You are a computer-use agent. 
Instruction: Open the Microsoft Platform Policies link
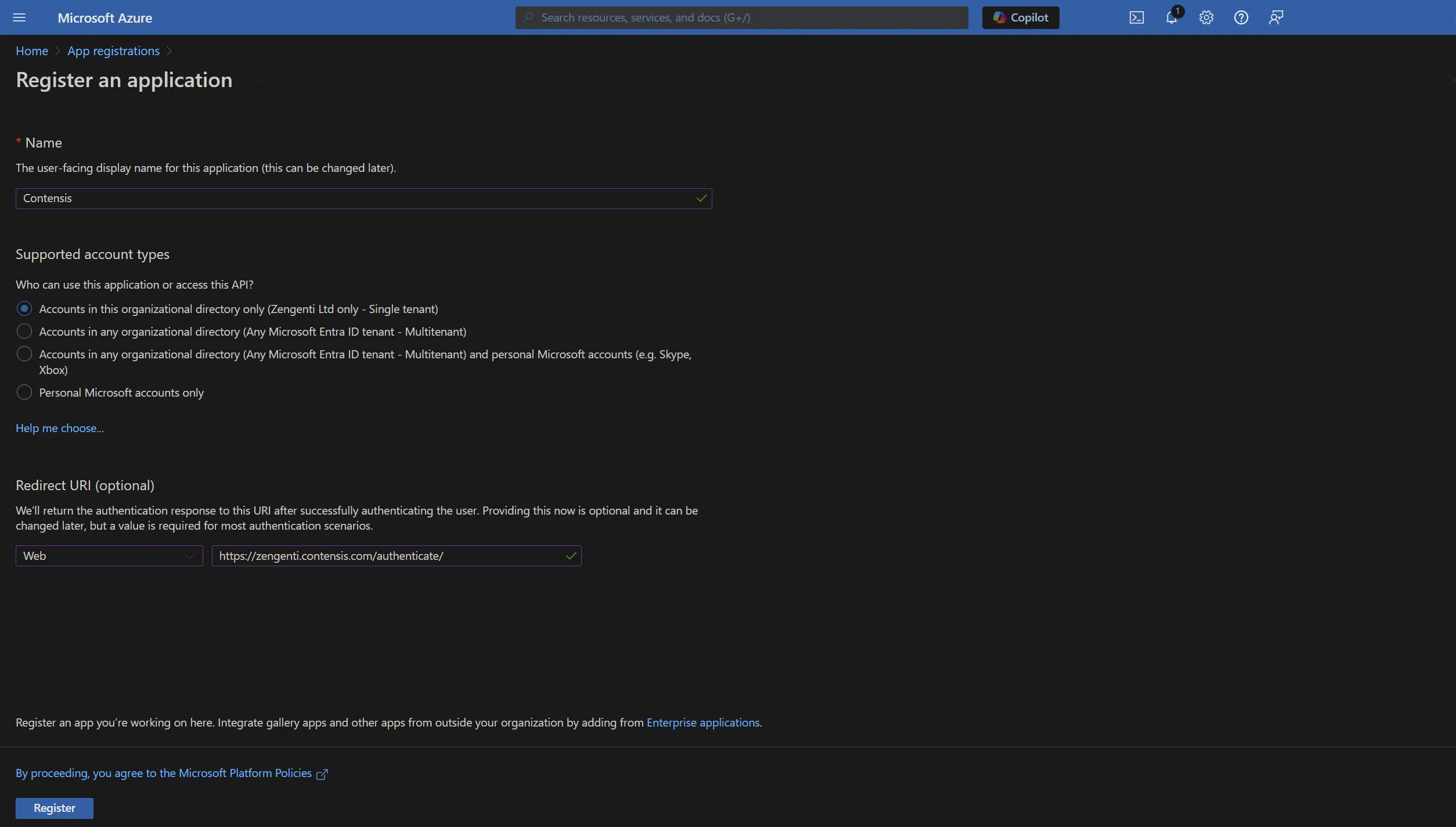[164, 773]
